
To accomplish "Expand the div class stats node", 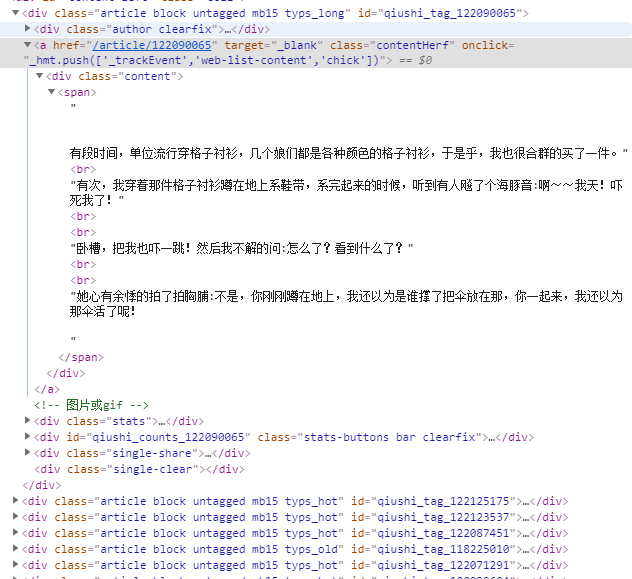I will point(27,420).
